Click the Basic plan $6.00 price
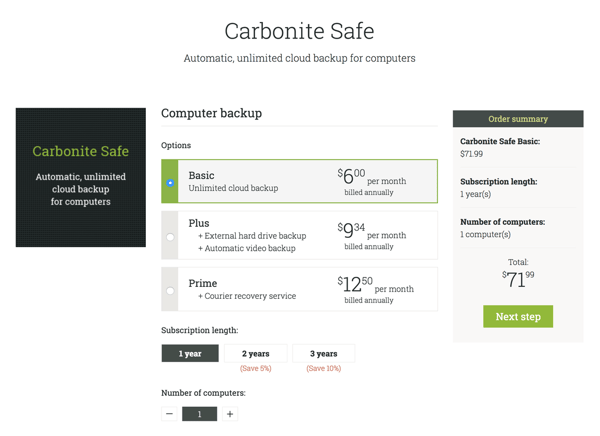 (351, 176)
